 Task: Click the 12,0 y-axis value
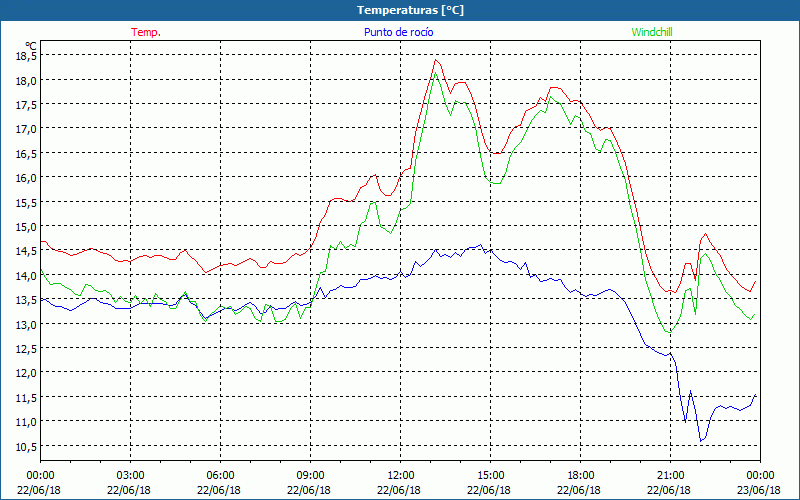click(x=27, y=372)
